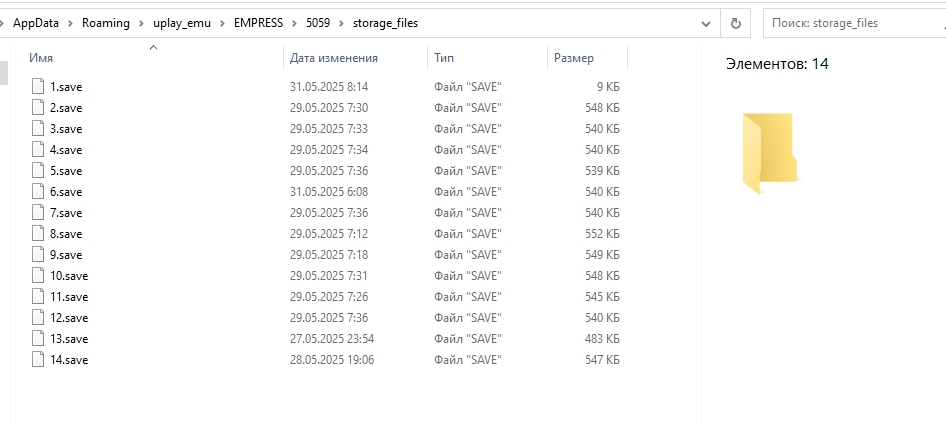Sort files by the Имя column
Image resolution: width=946 pixels, height=424 pixels.
[x=41, y=58]
